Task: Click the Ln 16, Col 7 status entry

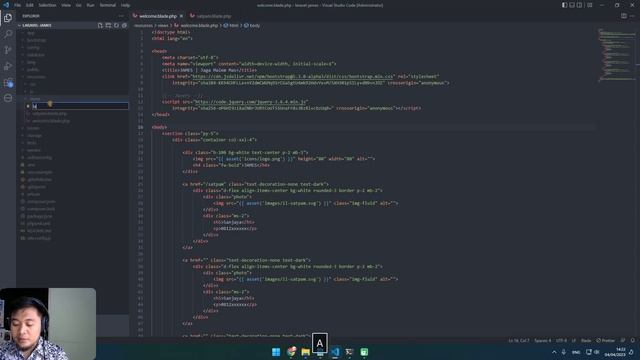Action: [519, 340]
